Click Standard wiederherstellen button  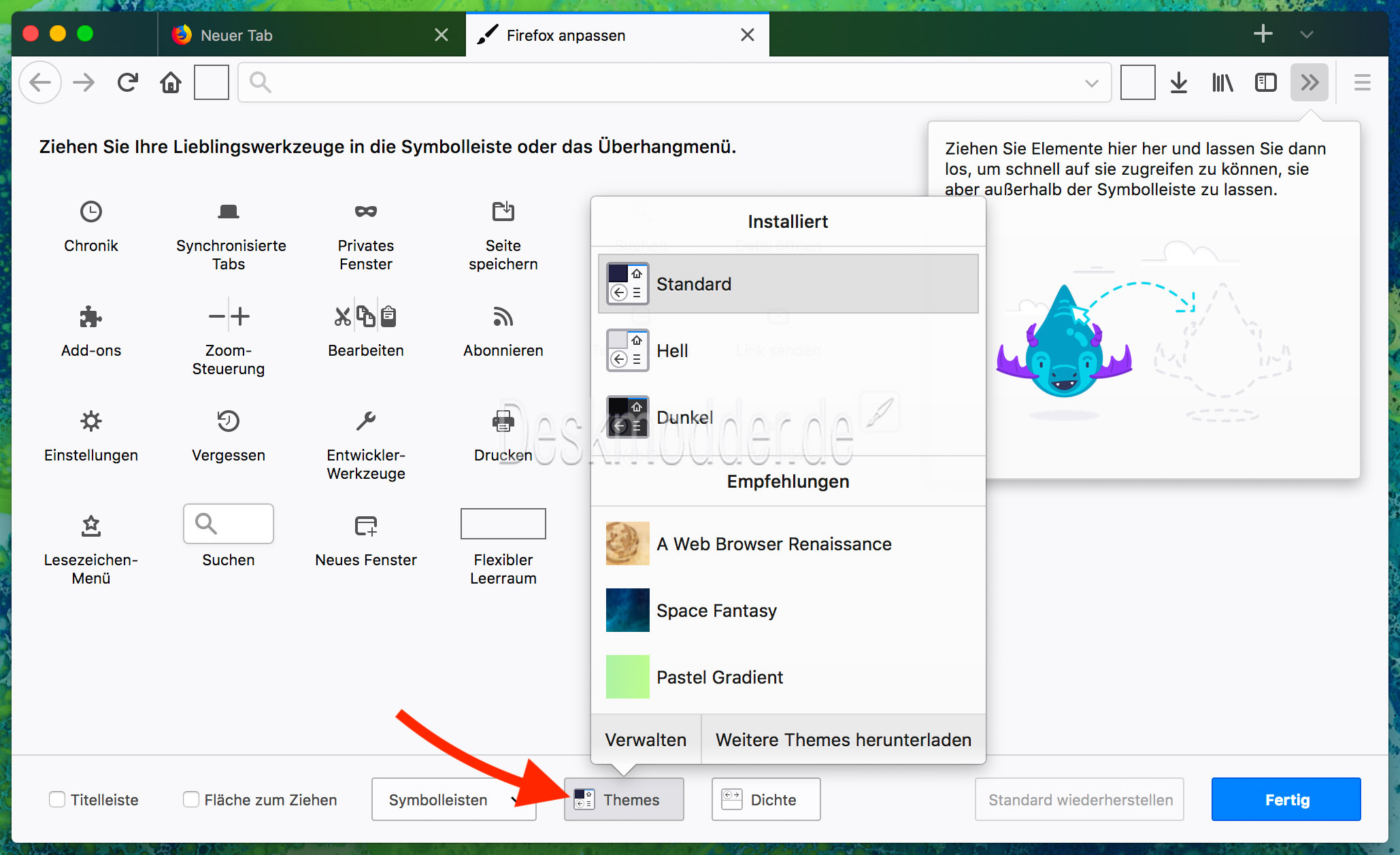tap(1080, 799)
